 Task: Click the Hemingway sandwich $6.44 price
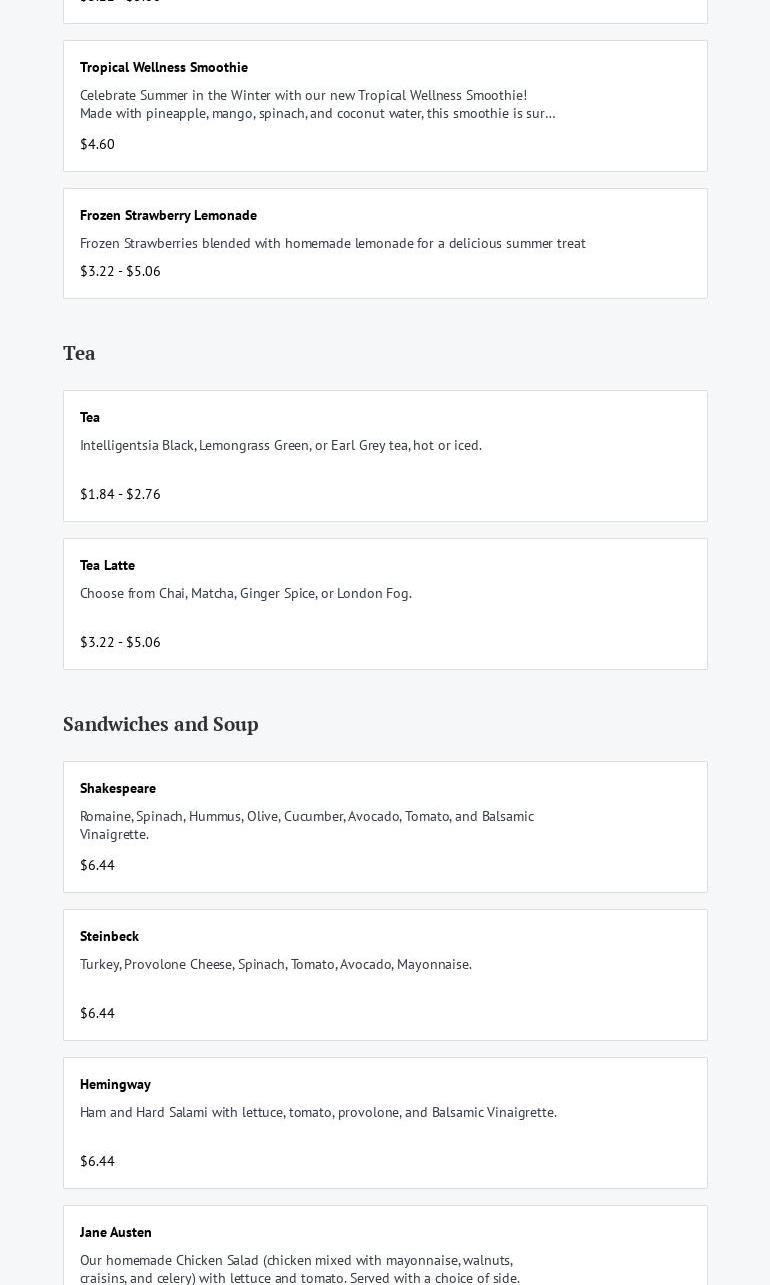(x=97, y=1161)
